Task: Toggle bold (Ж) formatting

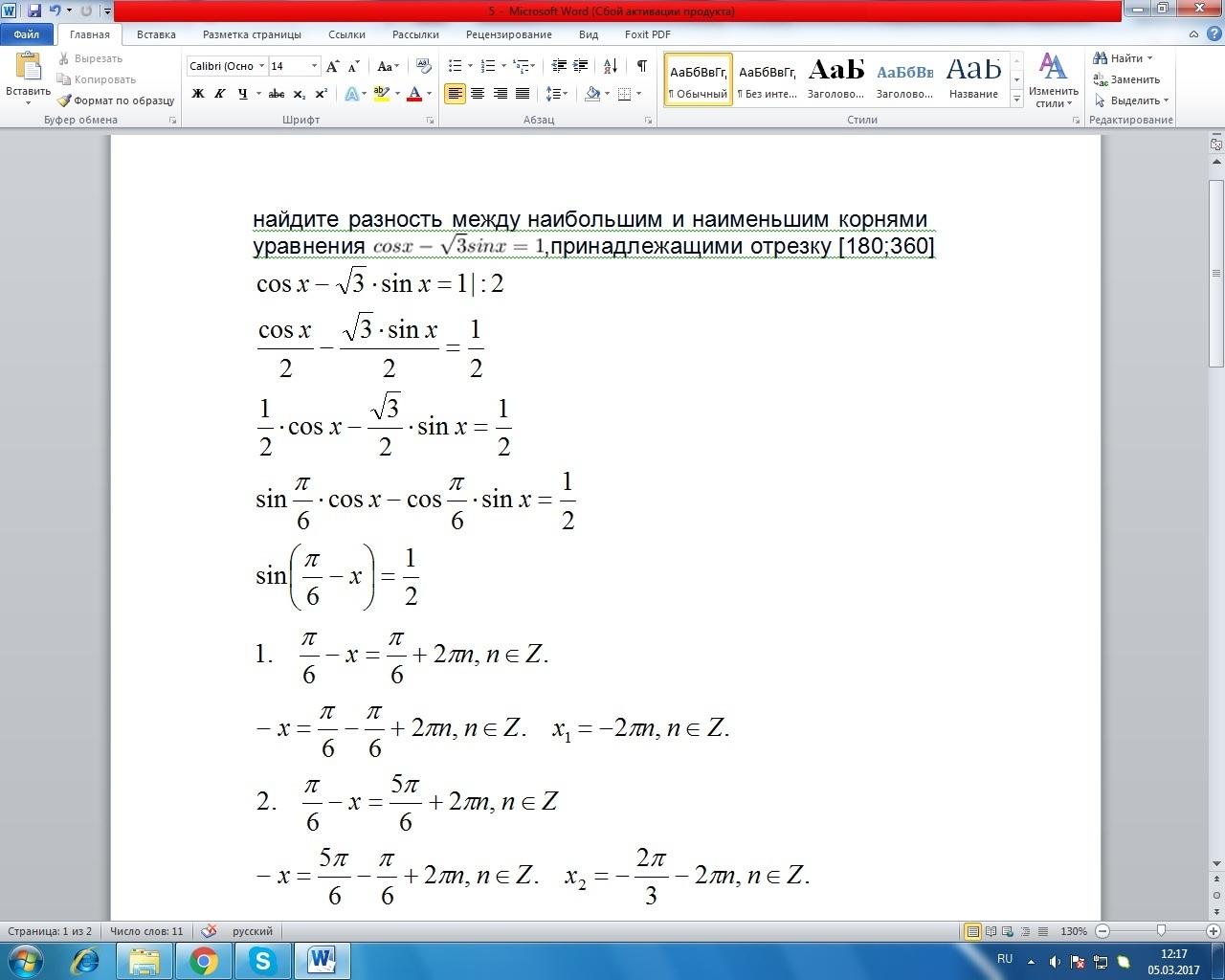Action: tap(198, 94)
